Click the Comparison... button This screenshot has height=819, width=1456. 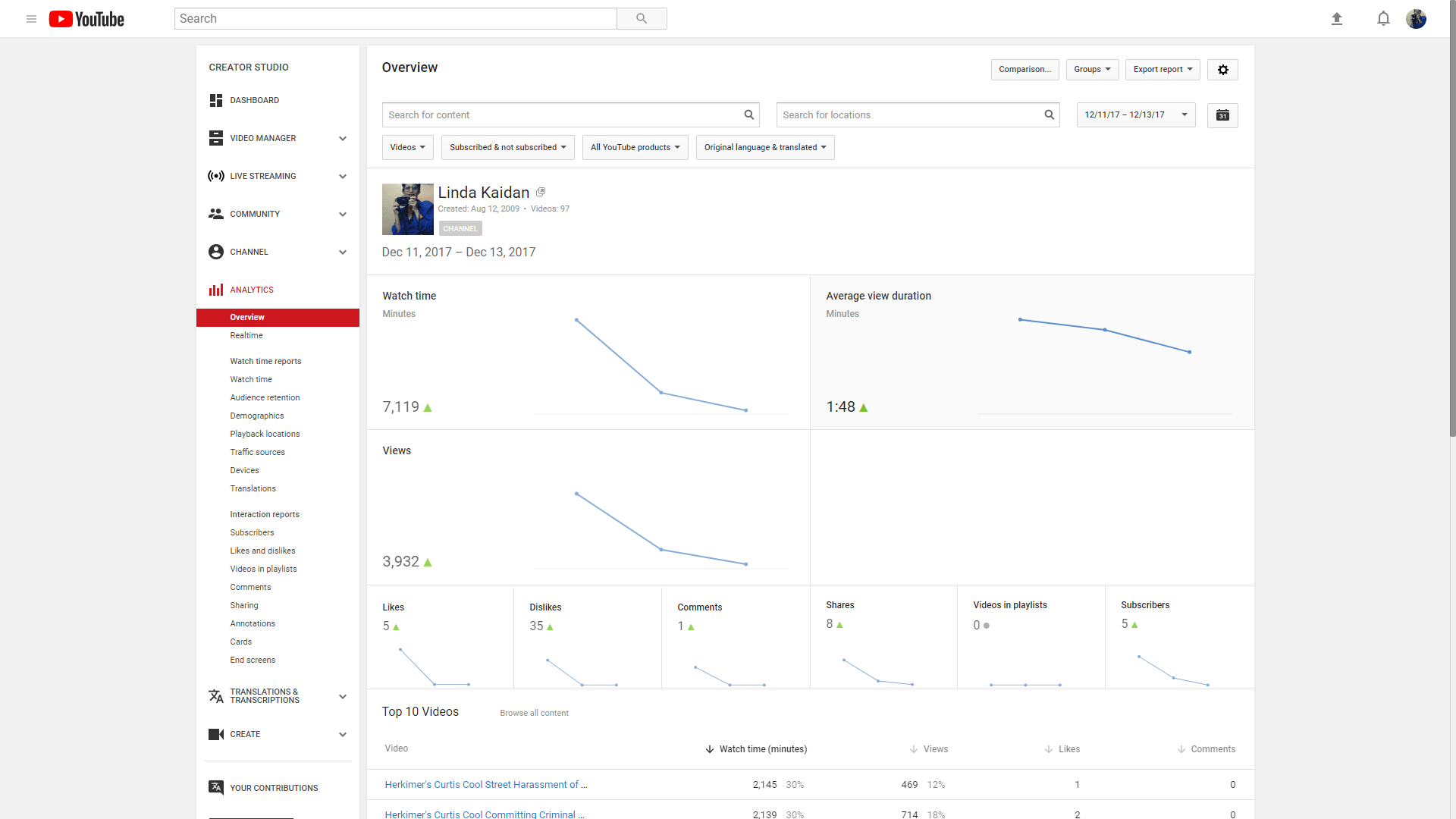pos(1025,70)
